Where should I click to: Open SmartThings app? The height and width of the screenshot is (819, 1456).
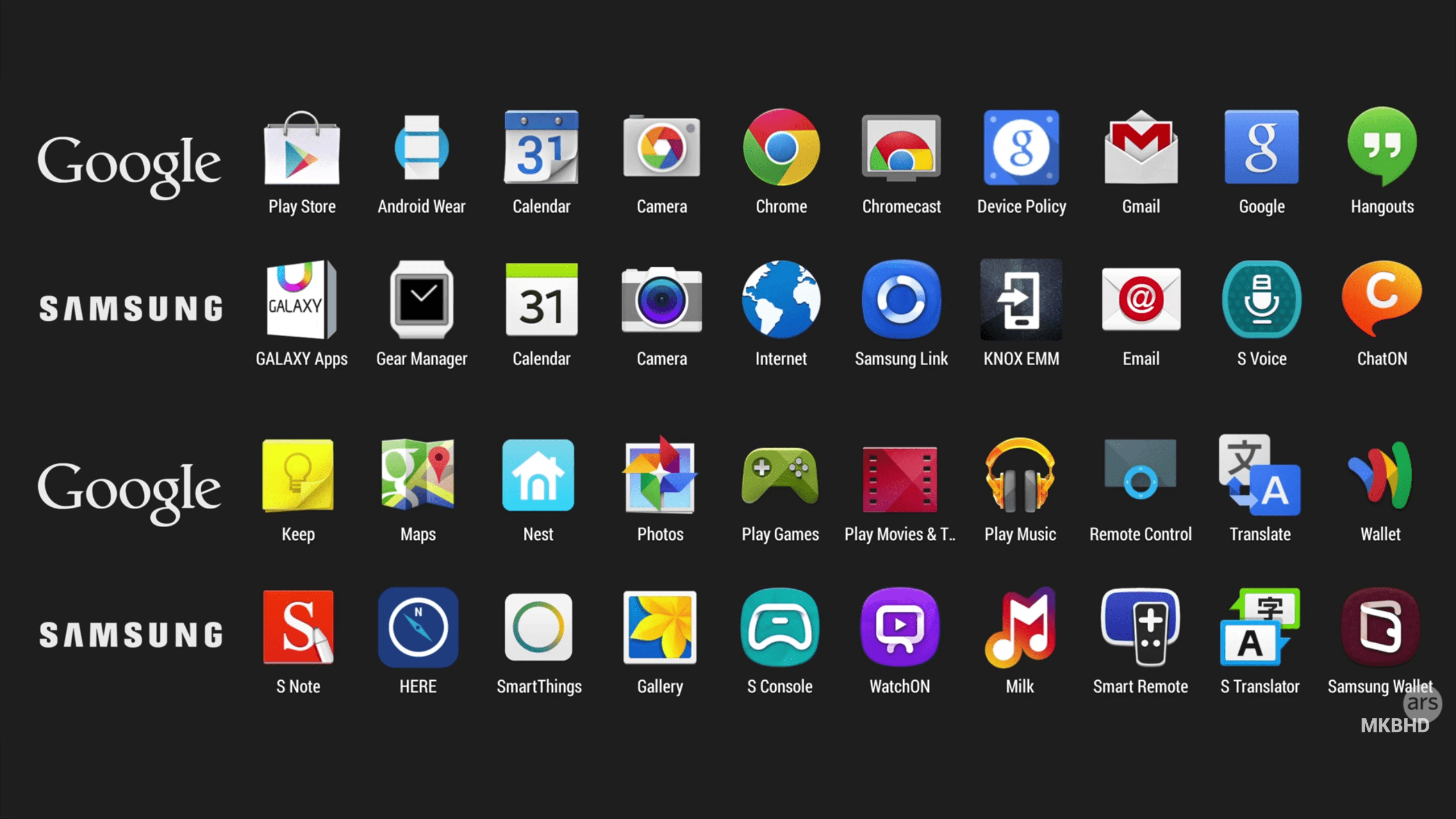click(x=539, y=627)
